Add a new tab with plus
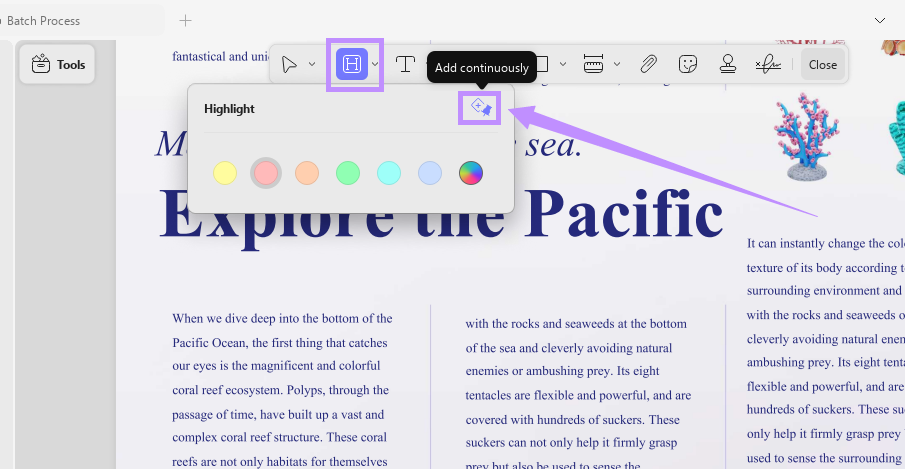Viewport: 905px width, 469px height. coord(185,21)
